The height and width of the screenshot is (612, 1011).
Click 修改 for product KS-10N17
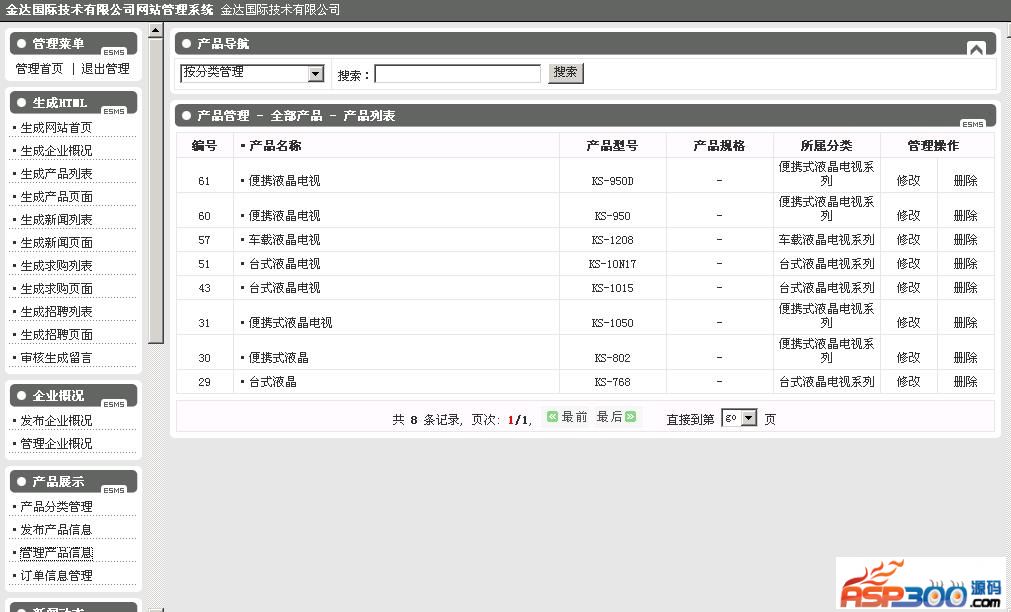(908, 264)
